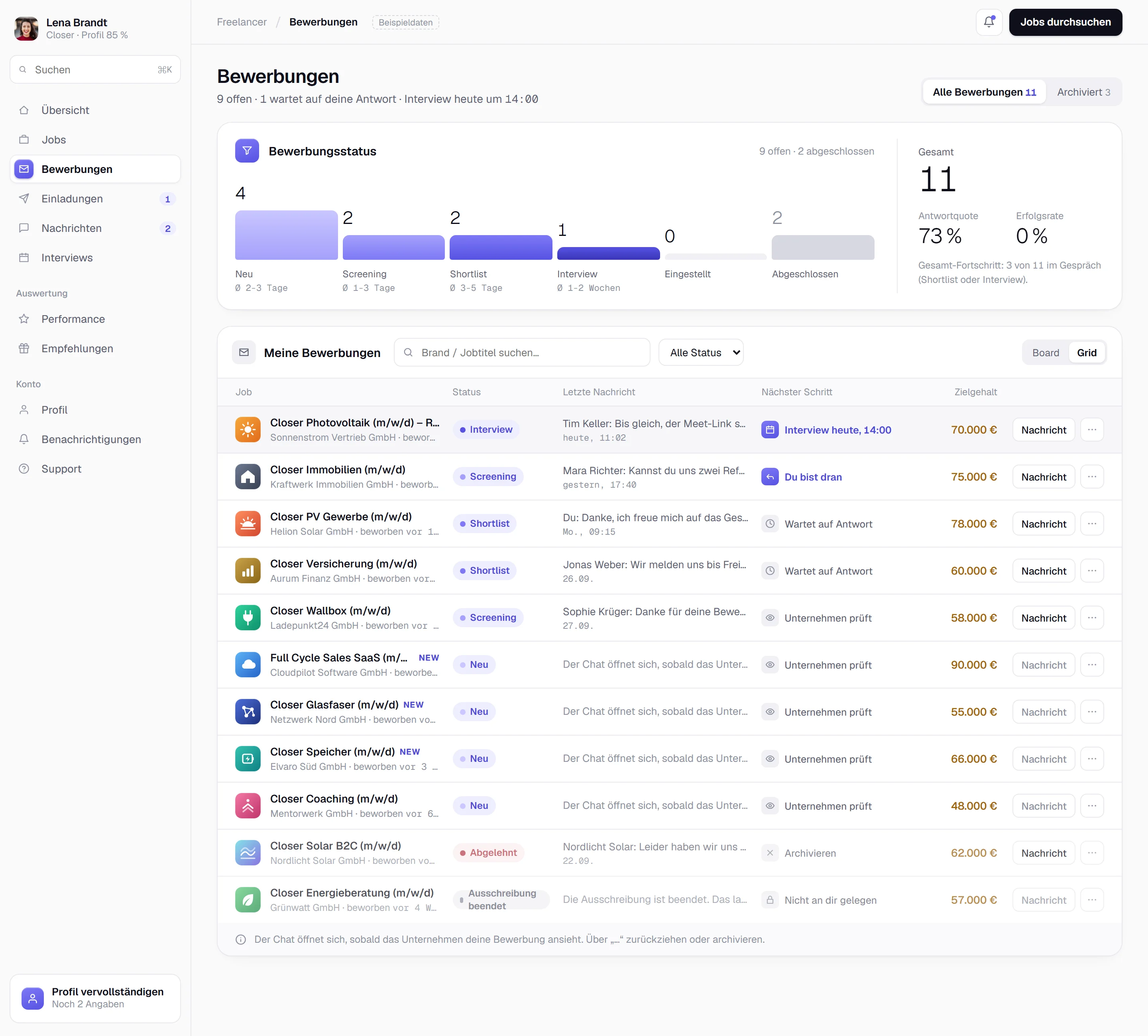Open the notifications bell in top bar
Screen dimensions: 1148x1036
point(989,22)
